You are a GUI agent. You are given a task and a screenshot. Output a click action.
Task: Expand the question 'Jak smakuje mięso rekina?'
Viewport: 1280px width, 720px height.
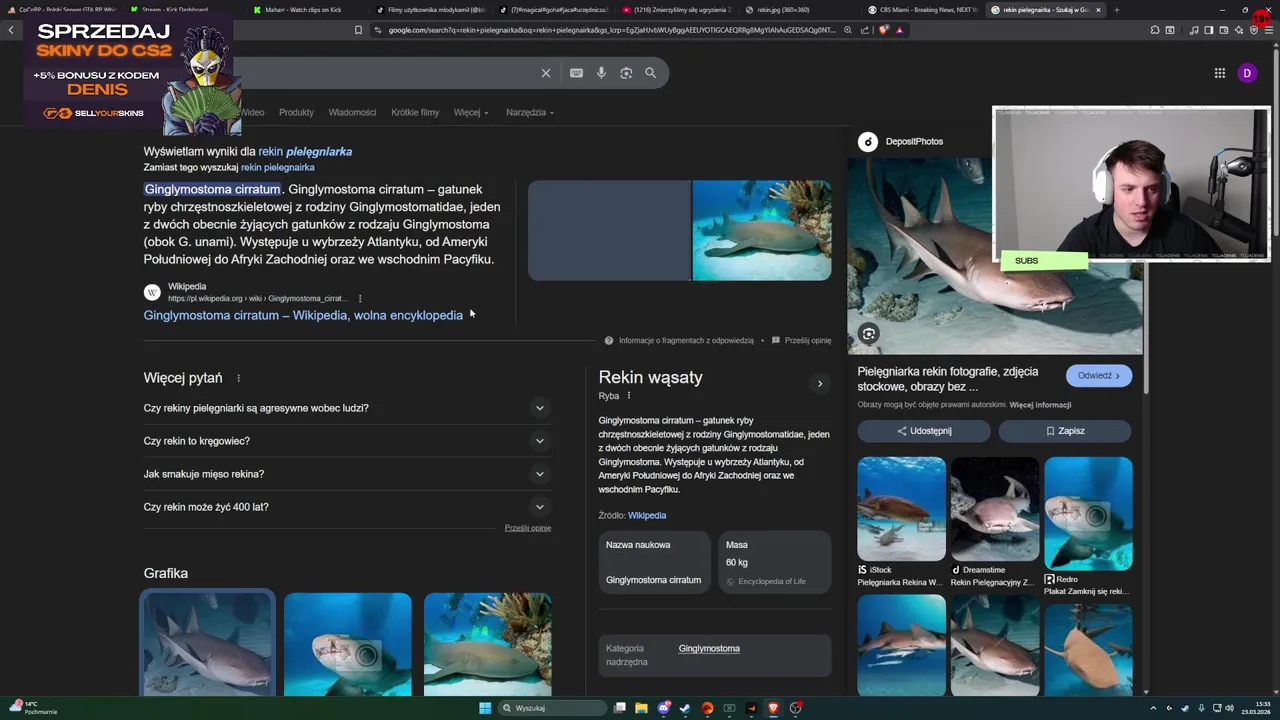[x=540, y=474]
